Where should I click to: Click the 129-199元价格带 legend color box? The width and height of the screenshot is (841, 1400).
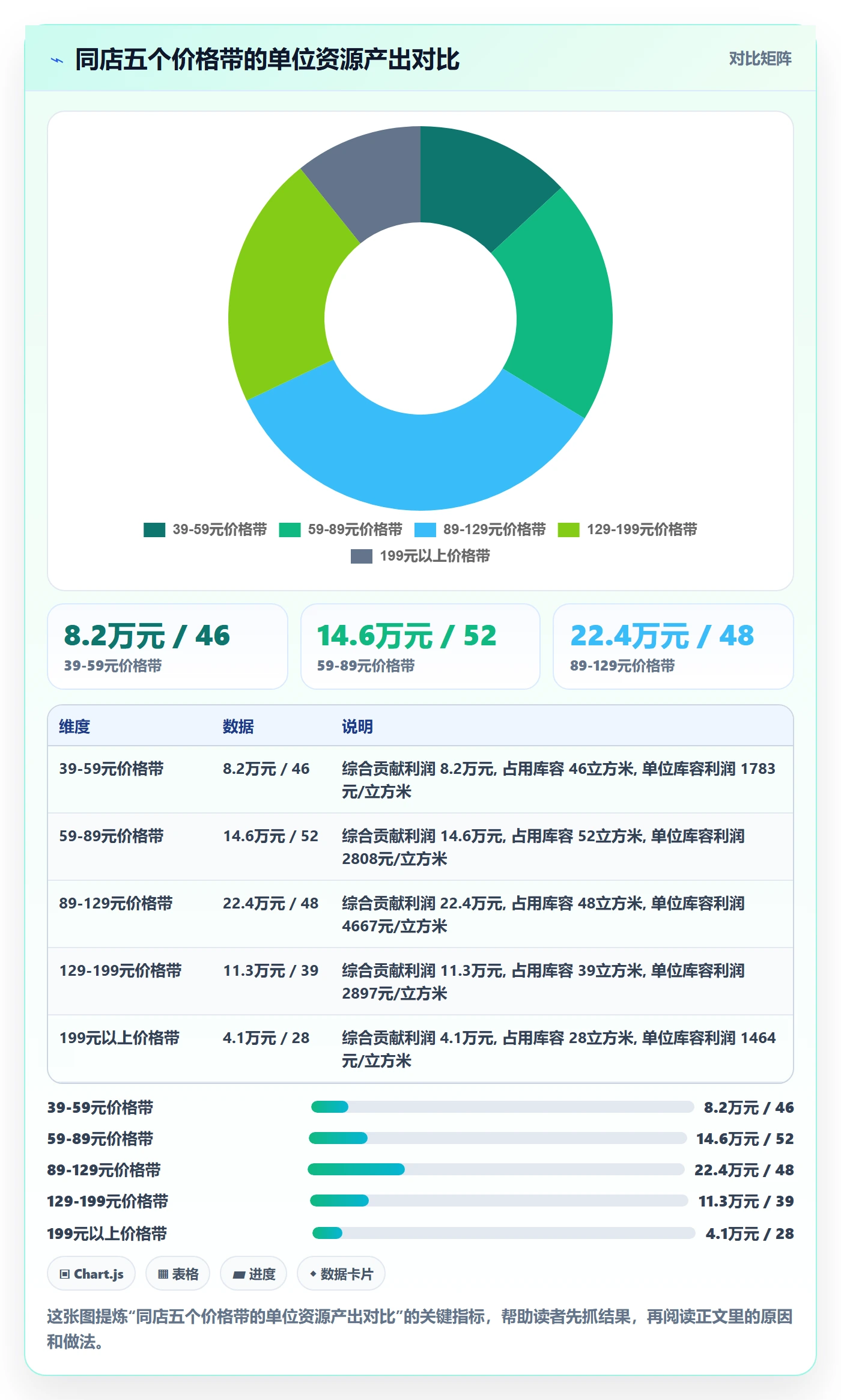[568, 529]
